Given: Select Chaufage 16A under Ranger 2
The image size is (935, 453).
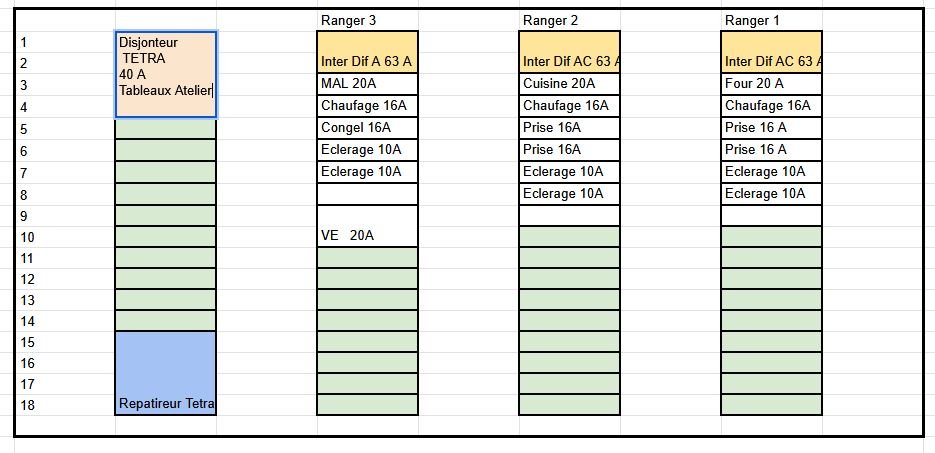Looking at the screenshot, I should (x=569, y=106).
